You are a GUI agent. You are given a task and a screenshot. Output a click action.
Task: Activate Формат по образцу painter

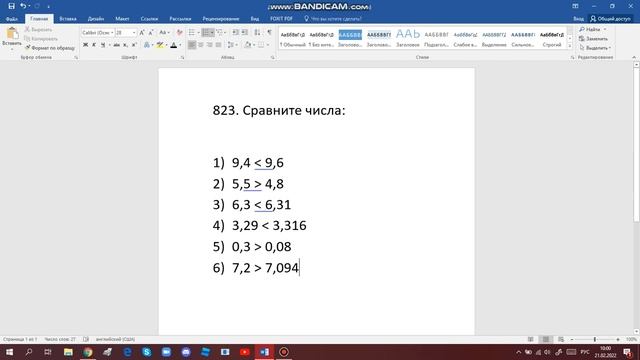(50, 48)
